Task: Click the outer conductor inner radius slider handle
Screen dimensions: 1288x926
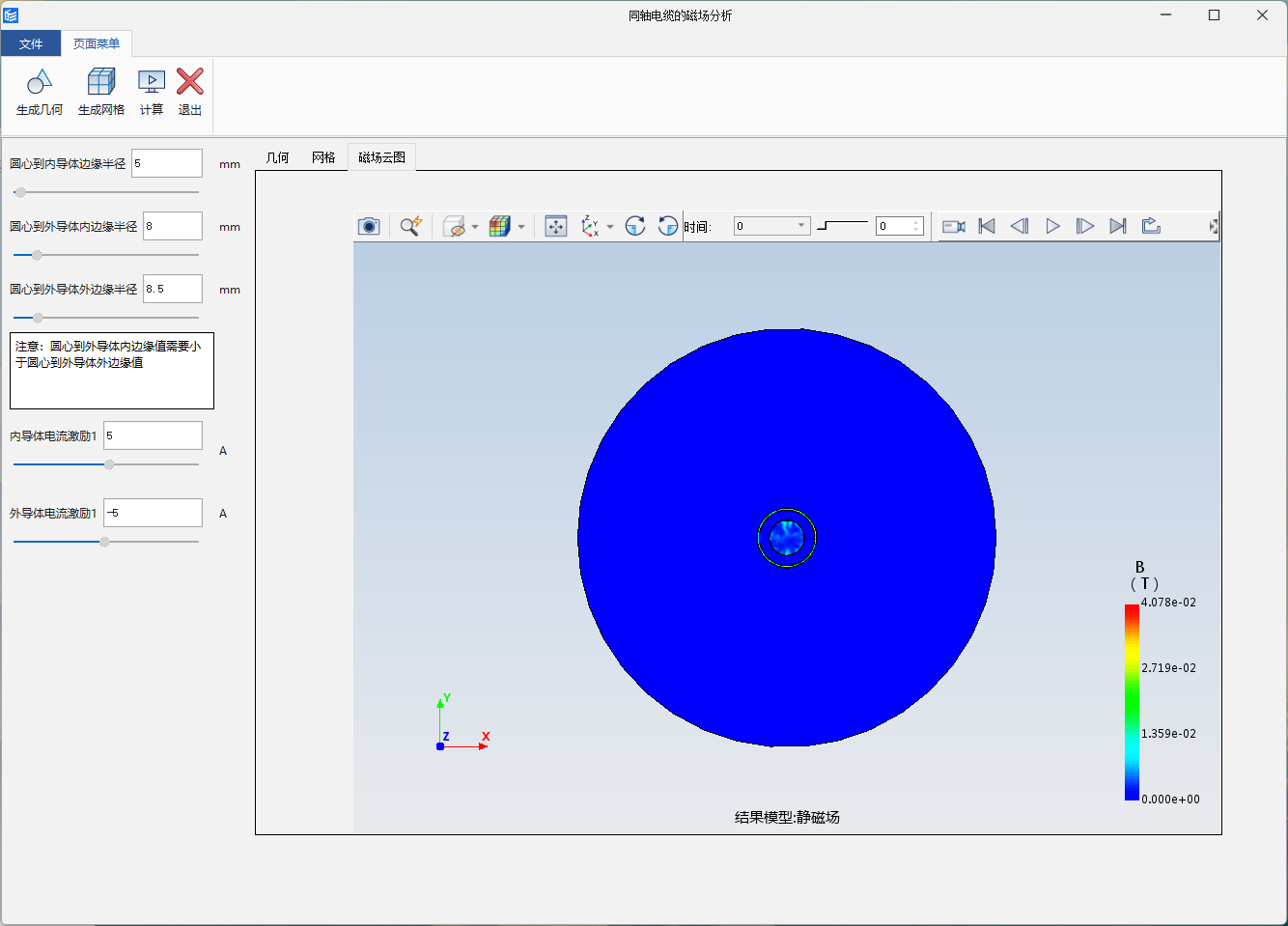Action: coord(37,255)
